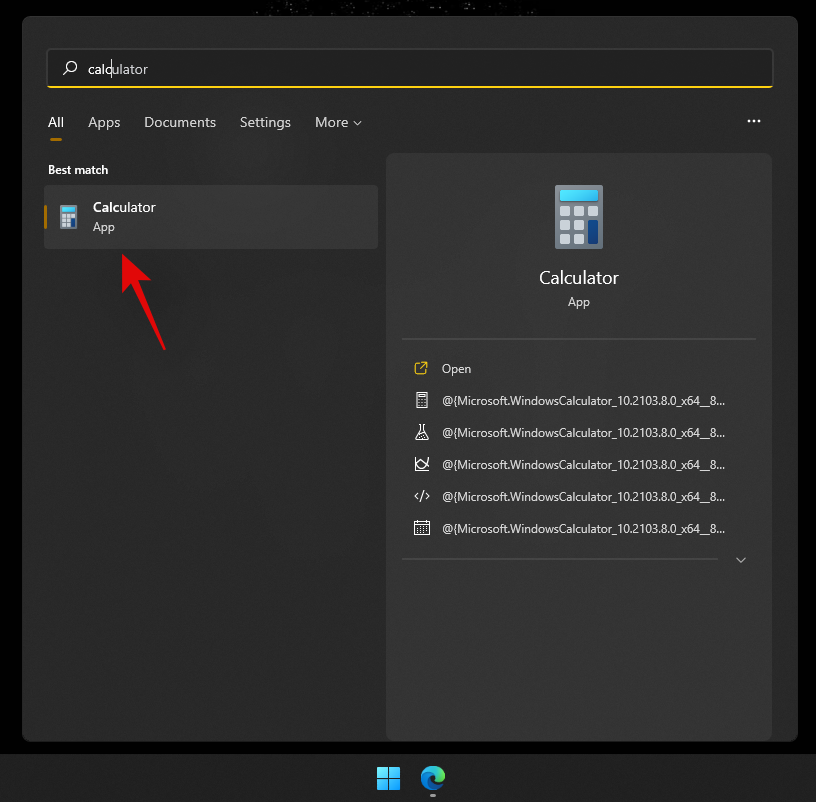Switch to the Settings filter tab
The height and width of the screenshot is (802, 816).
(x=265, y=122)
